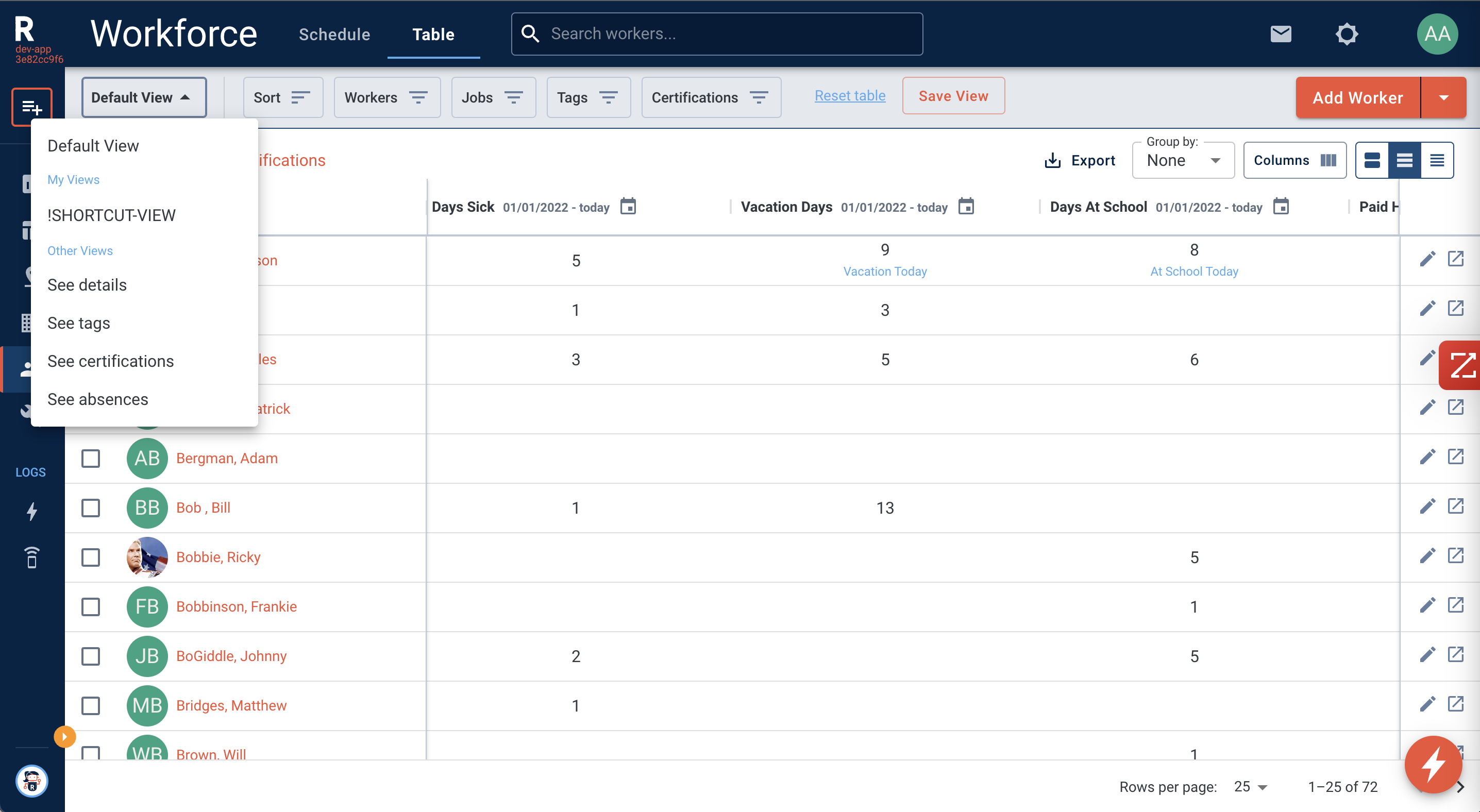This screenshot has height=812, width=1480.
Task: Go to the next page of results
Action: pos(1460,787)
